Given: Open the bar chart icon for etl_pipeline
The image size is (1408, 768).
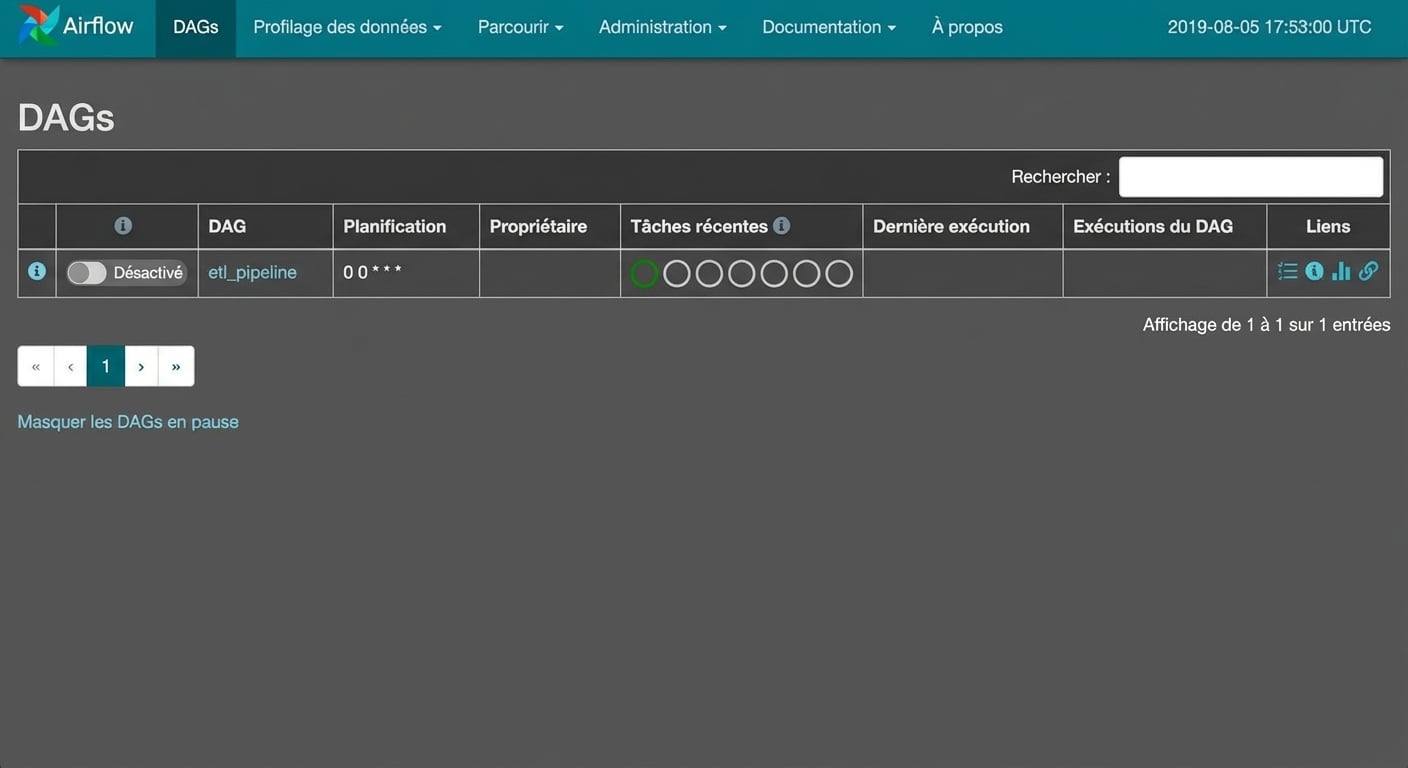Looking at the screenshot, I should tap(1341, 271).
